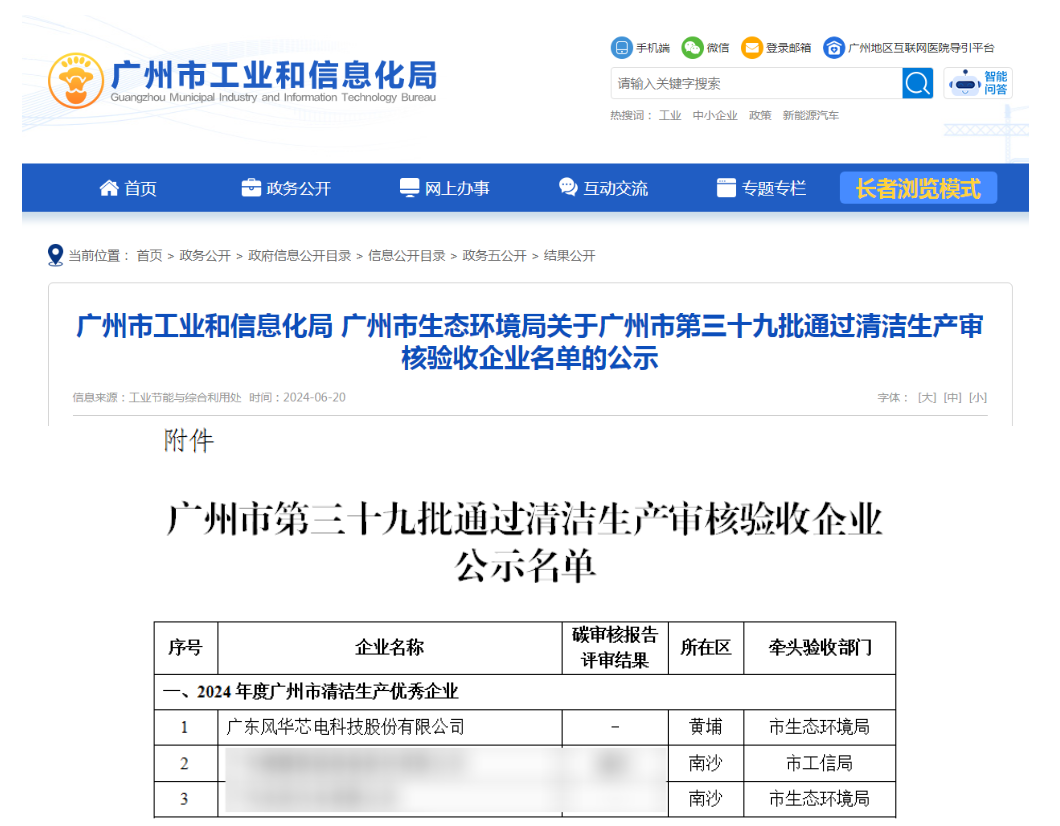Viewport: 1060px width, 826px height.
Task: Open the 政务公开 navigation menu
Action: coord(286,187)
